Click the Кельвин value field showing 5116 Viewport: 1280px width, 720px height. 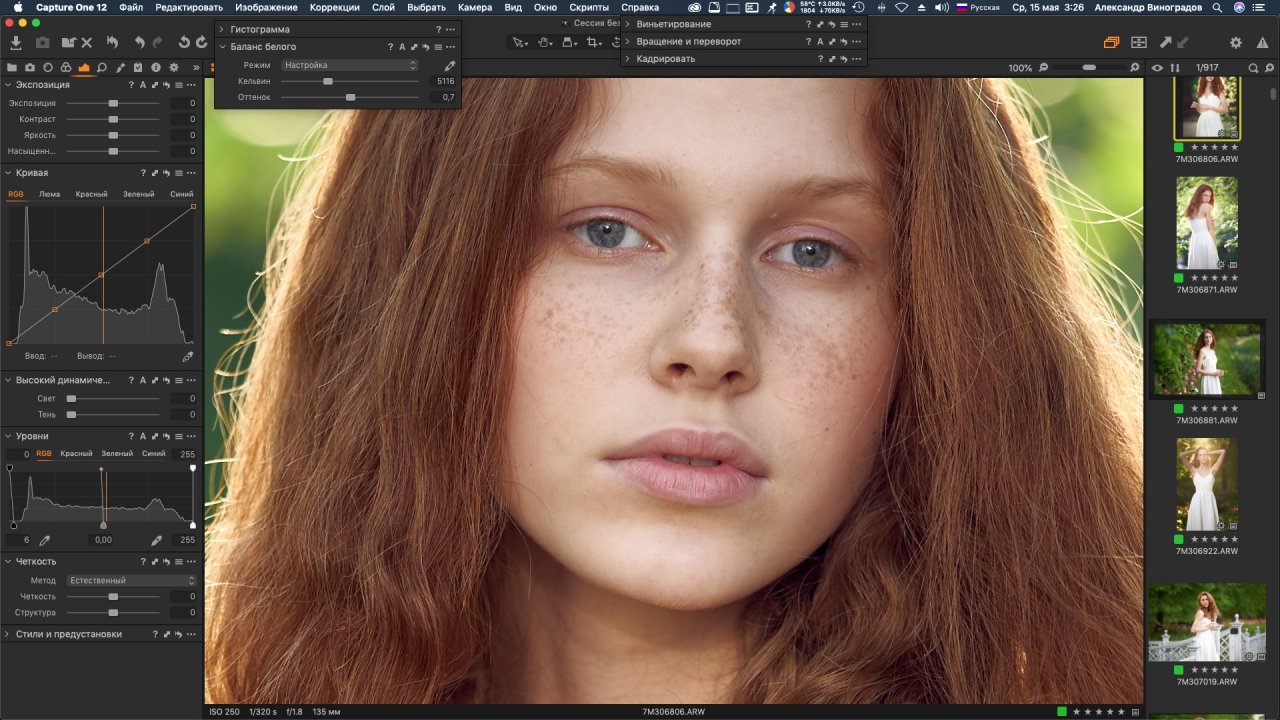[442, 81]
